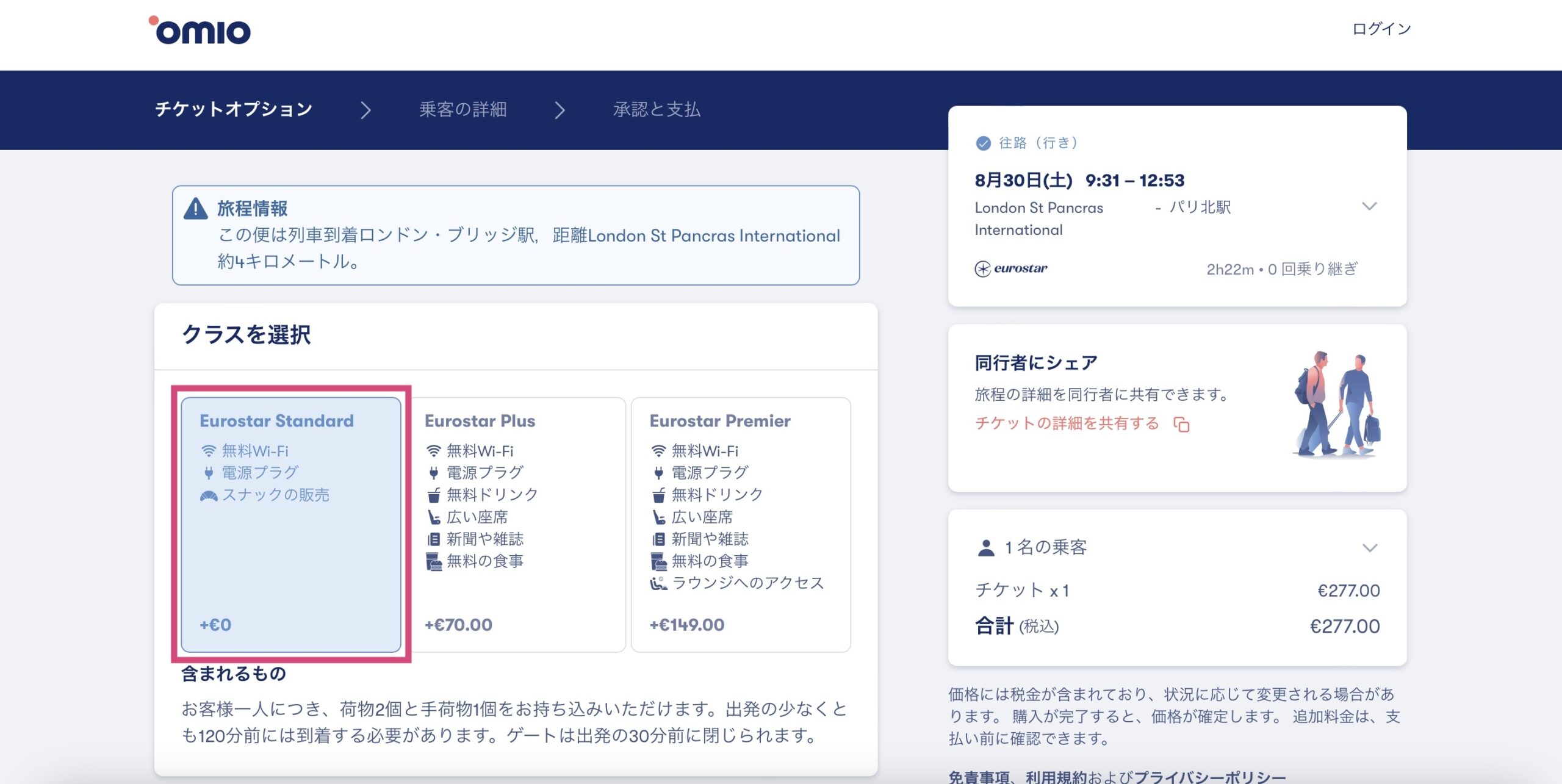Click power plug icon in Eurostar Plus card
The image size is (1562, 784).
point(433,472)
